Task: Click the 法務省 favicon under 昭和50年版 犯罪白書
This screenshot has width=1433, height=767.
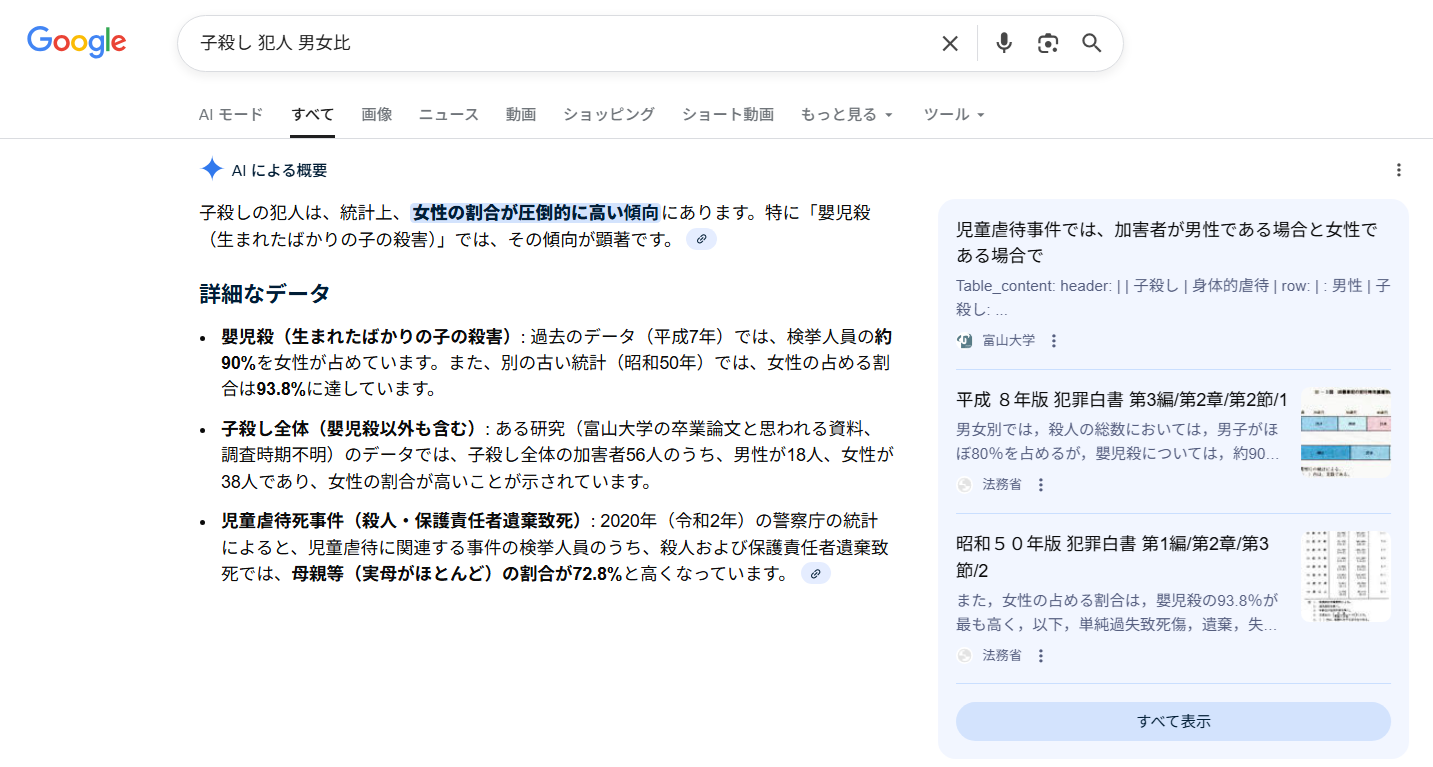Action: click(x=965, y=656)
